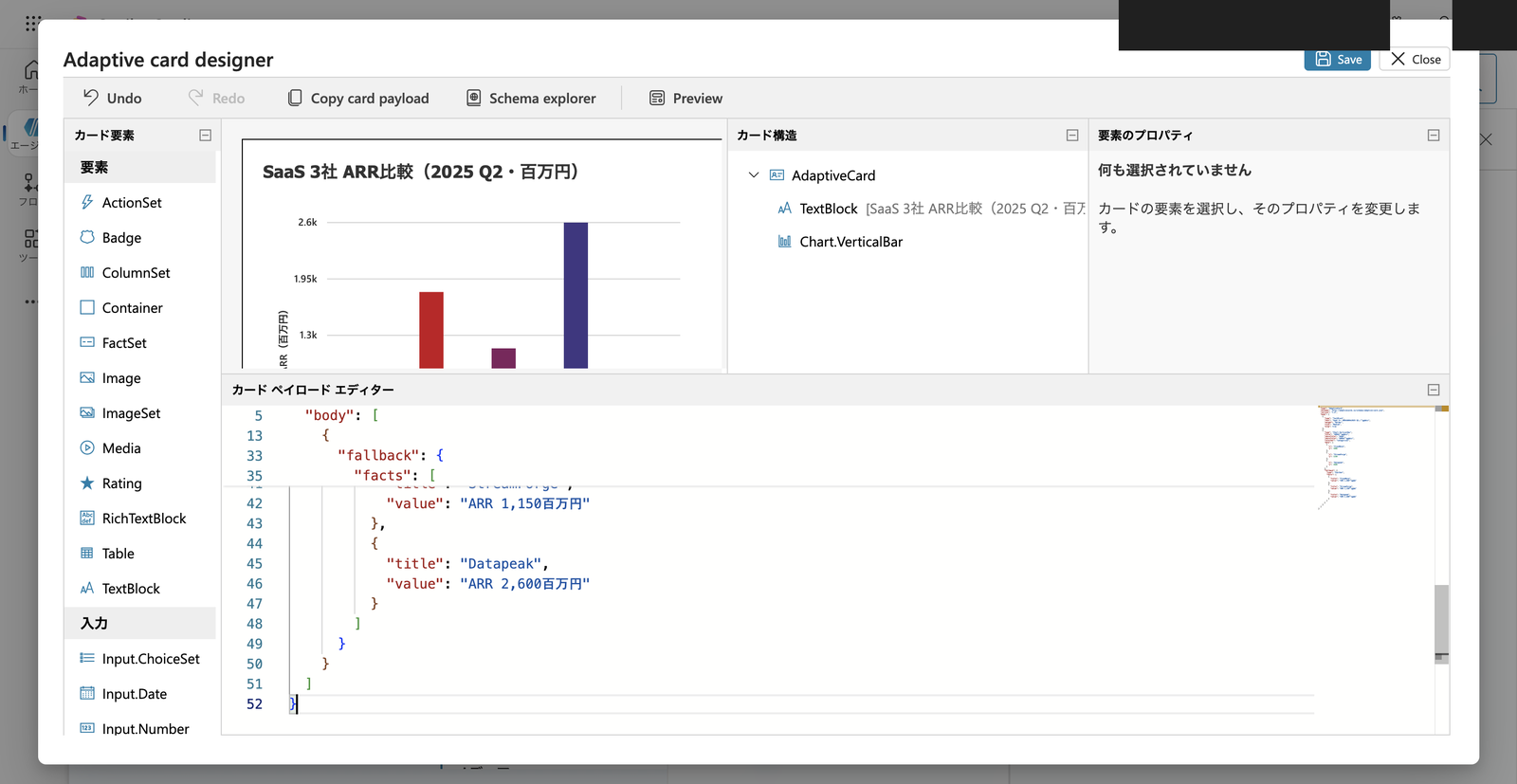1517x784 pixels.
Task: Click the Input.ChoiceSet label
Action: coord(151,658)
